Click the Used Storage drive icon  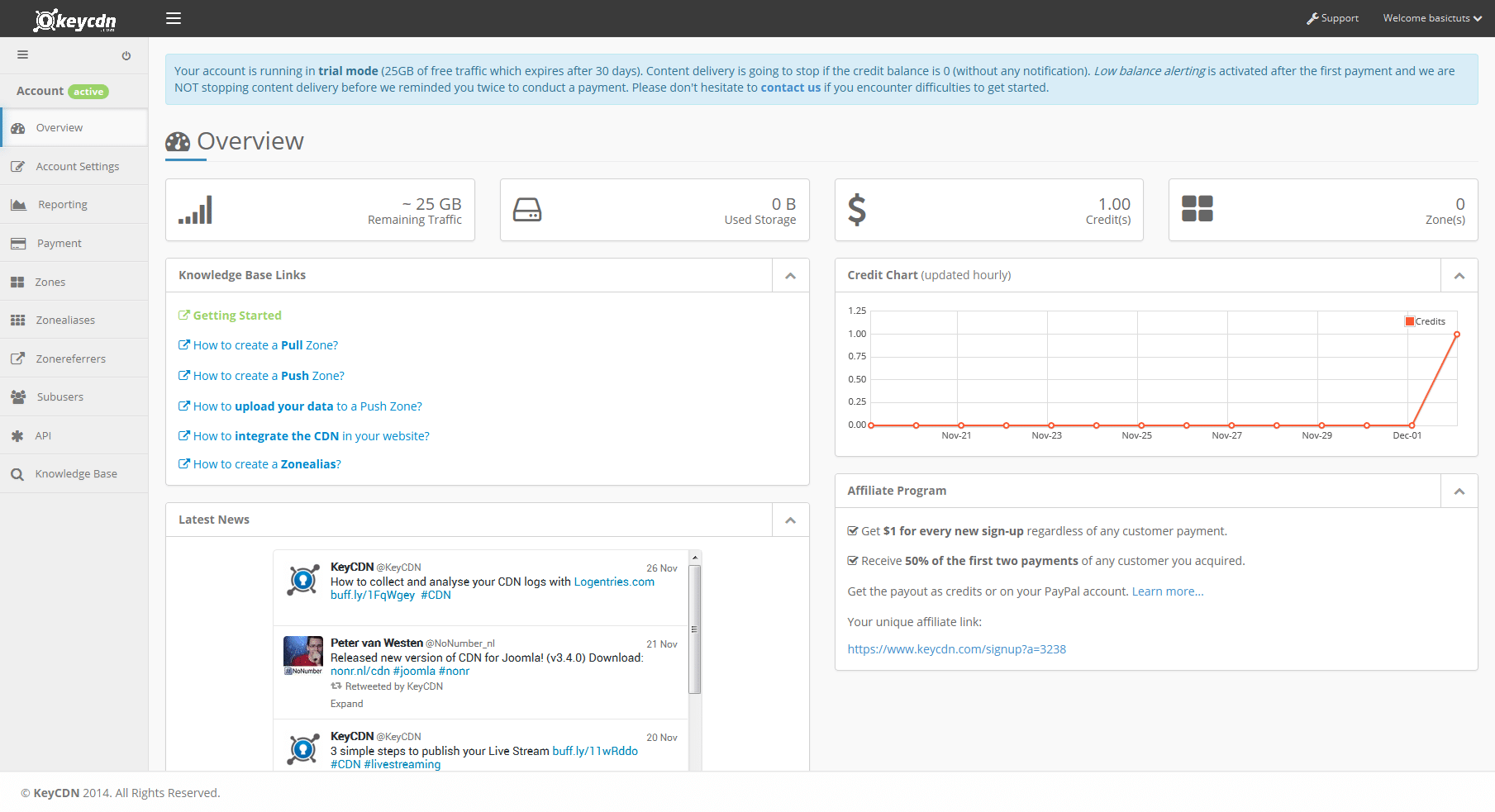527,210
